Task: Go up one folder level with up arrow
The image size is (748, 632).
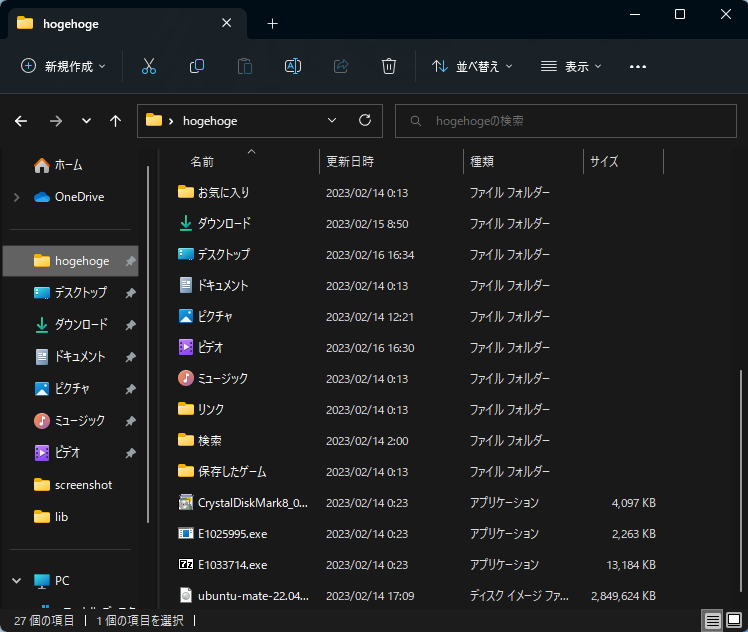Action: (116, 120)
